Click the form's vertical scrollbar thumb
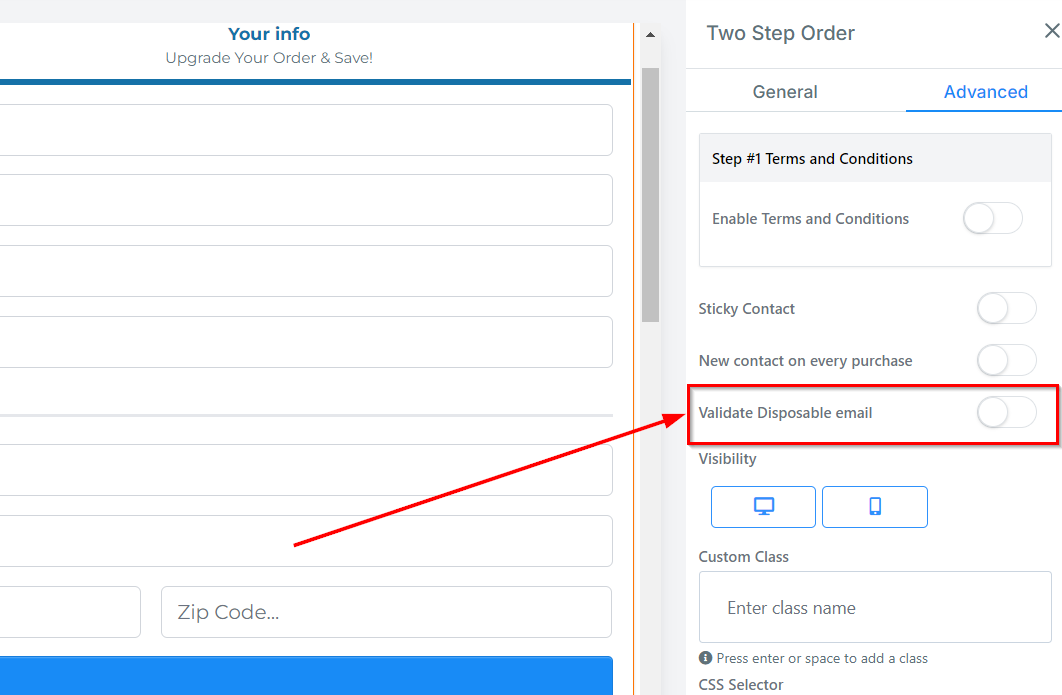 tap(650, 195)
